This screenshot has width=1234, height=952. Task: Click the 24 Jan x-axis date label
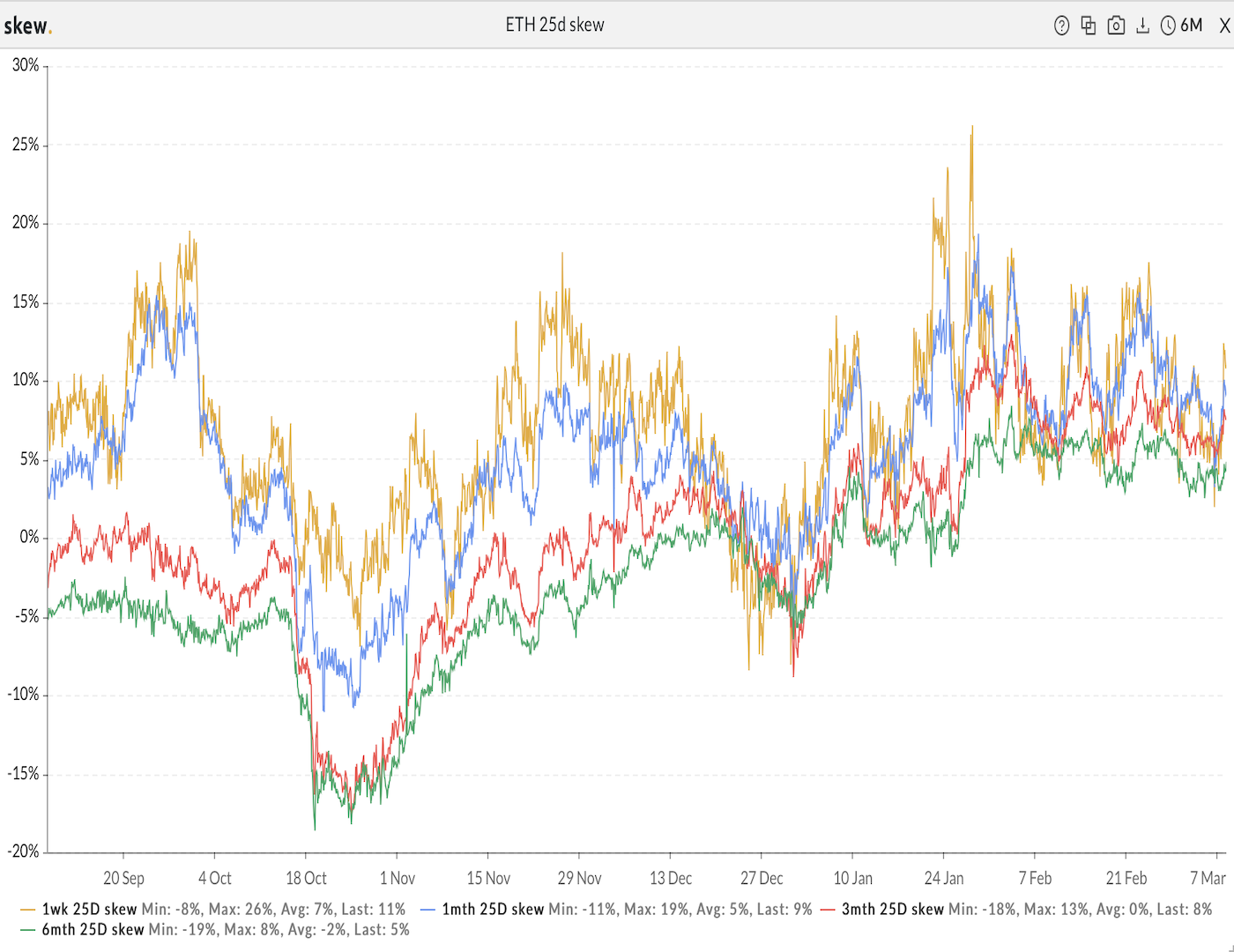click(943, 878)
